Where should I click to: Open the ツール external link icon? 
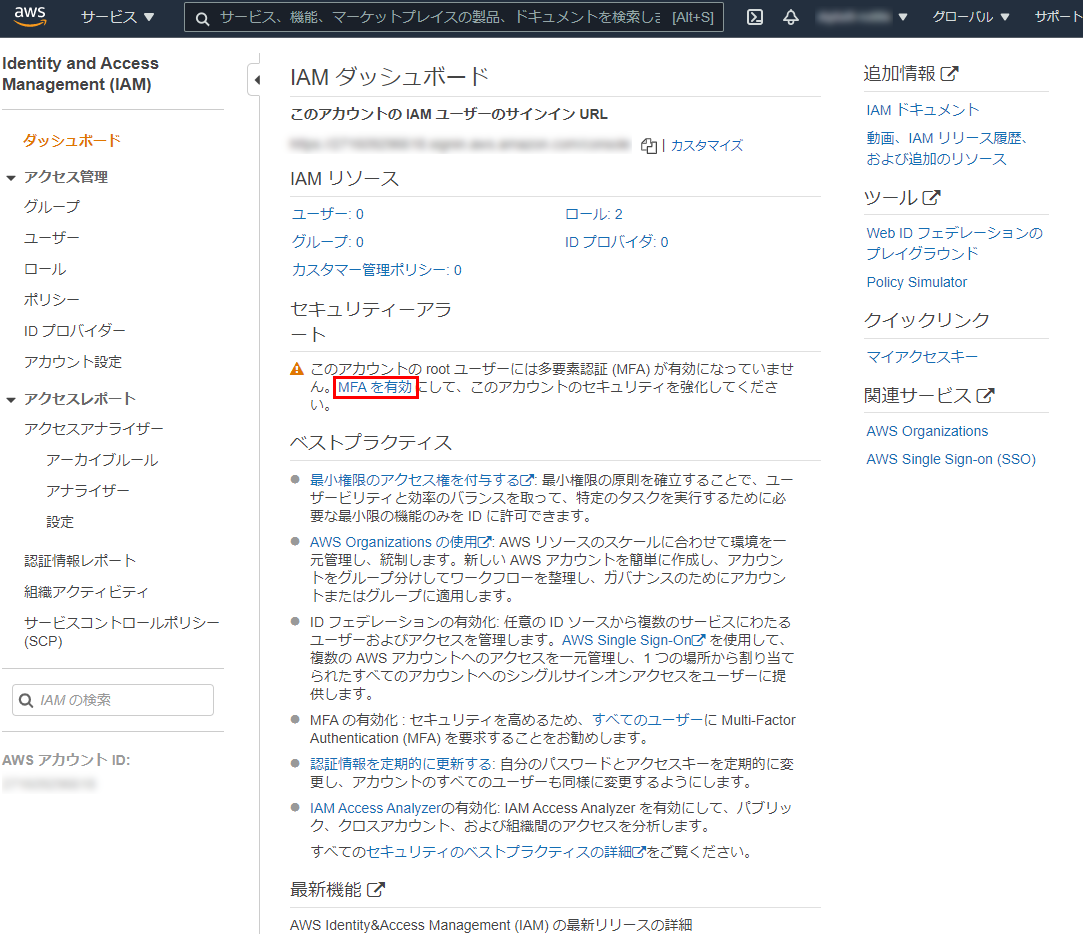click(931, 198)
